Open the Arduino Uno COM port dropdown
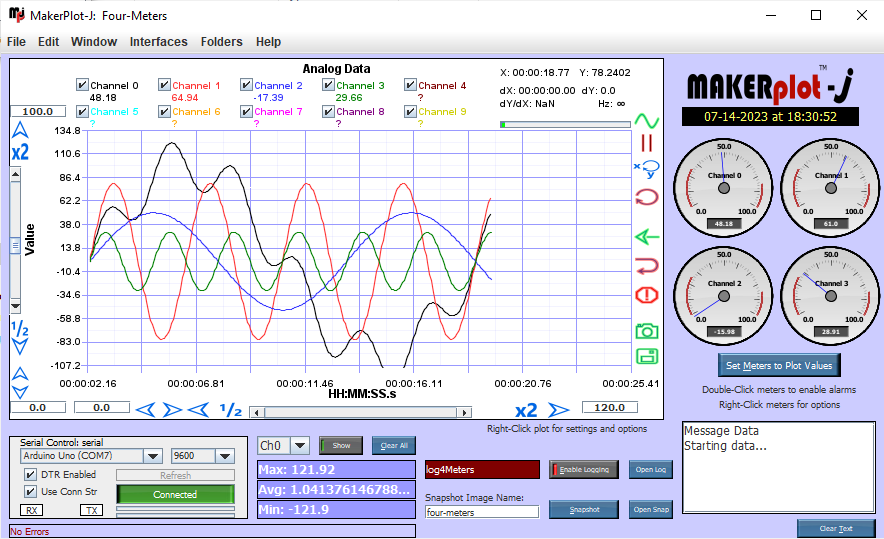 coord(153,456)
